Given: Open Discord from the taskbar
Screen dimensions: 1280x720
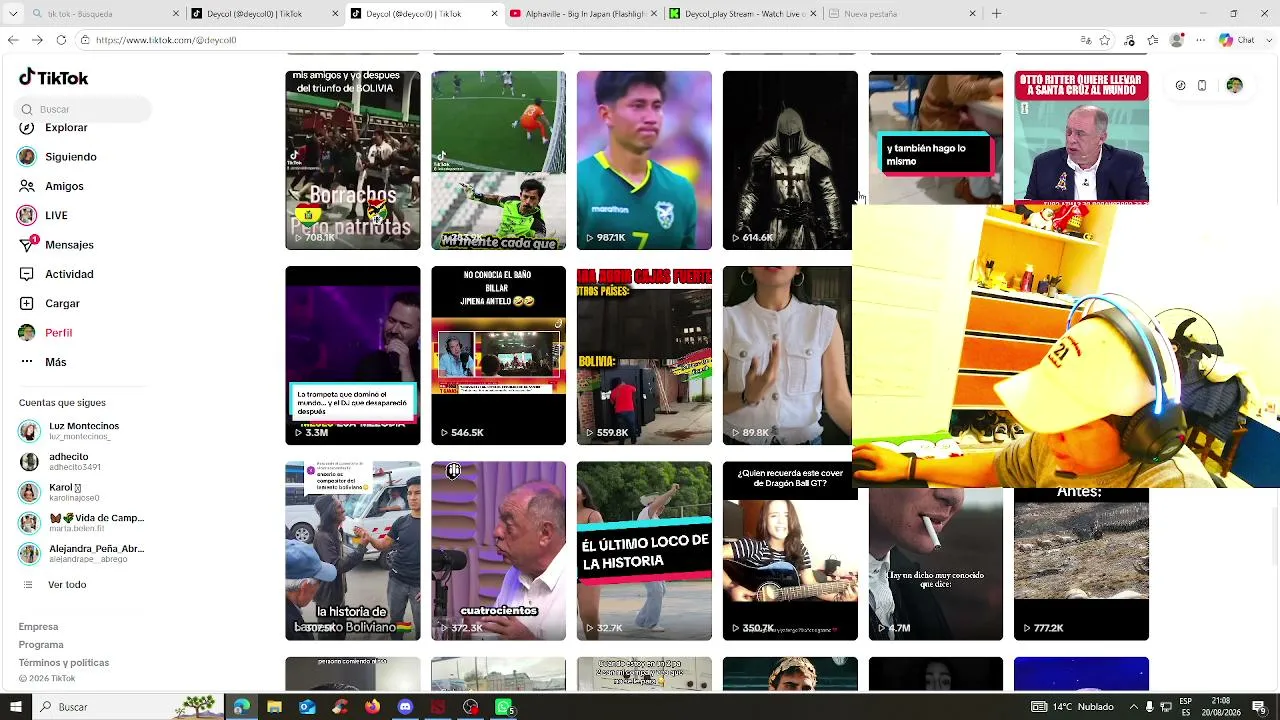Looking at the screenshot, I should pos(405,707).
